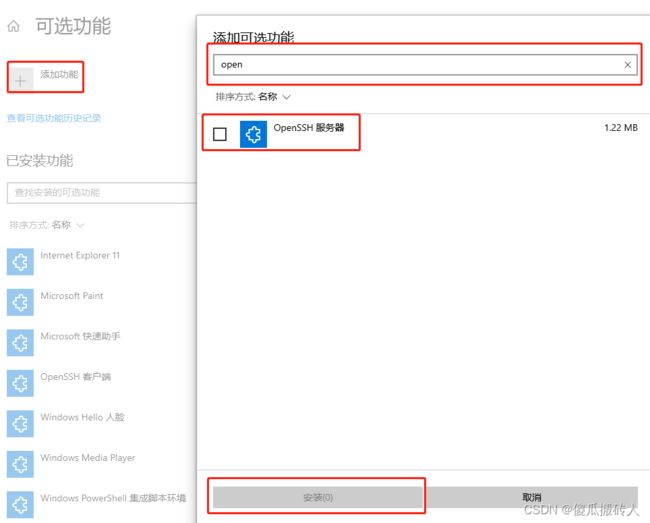Click the OpenSSH 客户端 feature icon

[20, 383]
